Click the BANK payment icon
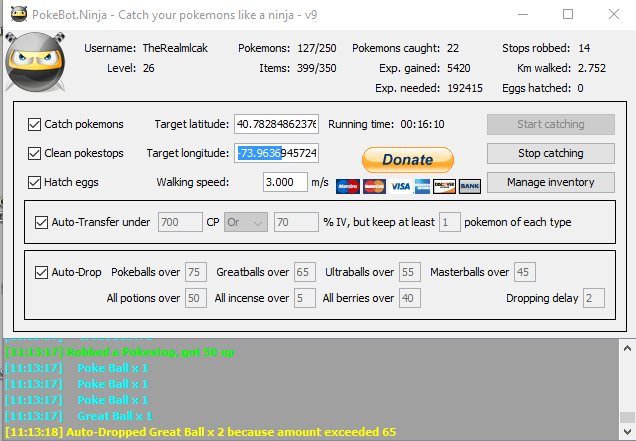The width and height of the screenshot is (636, 441). coord(470,186)
